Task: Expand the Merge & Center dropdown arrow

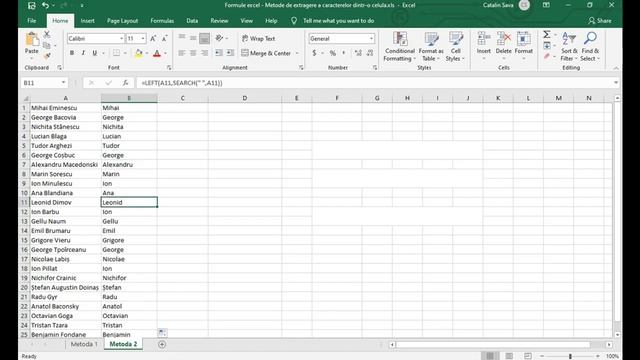Action: [x=297, y=53]
